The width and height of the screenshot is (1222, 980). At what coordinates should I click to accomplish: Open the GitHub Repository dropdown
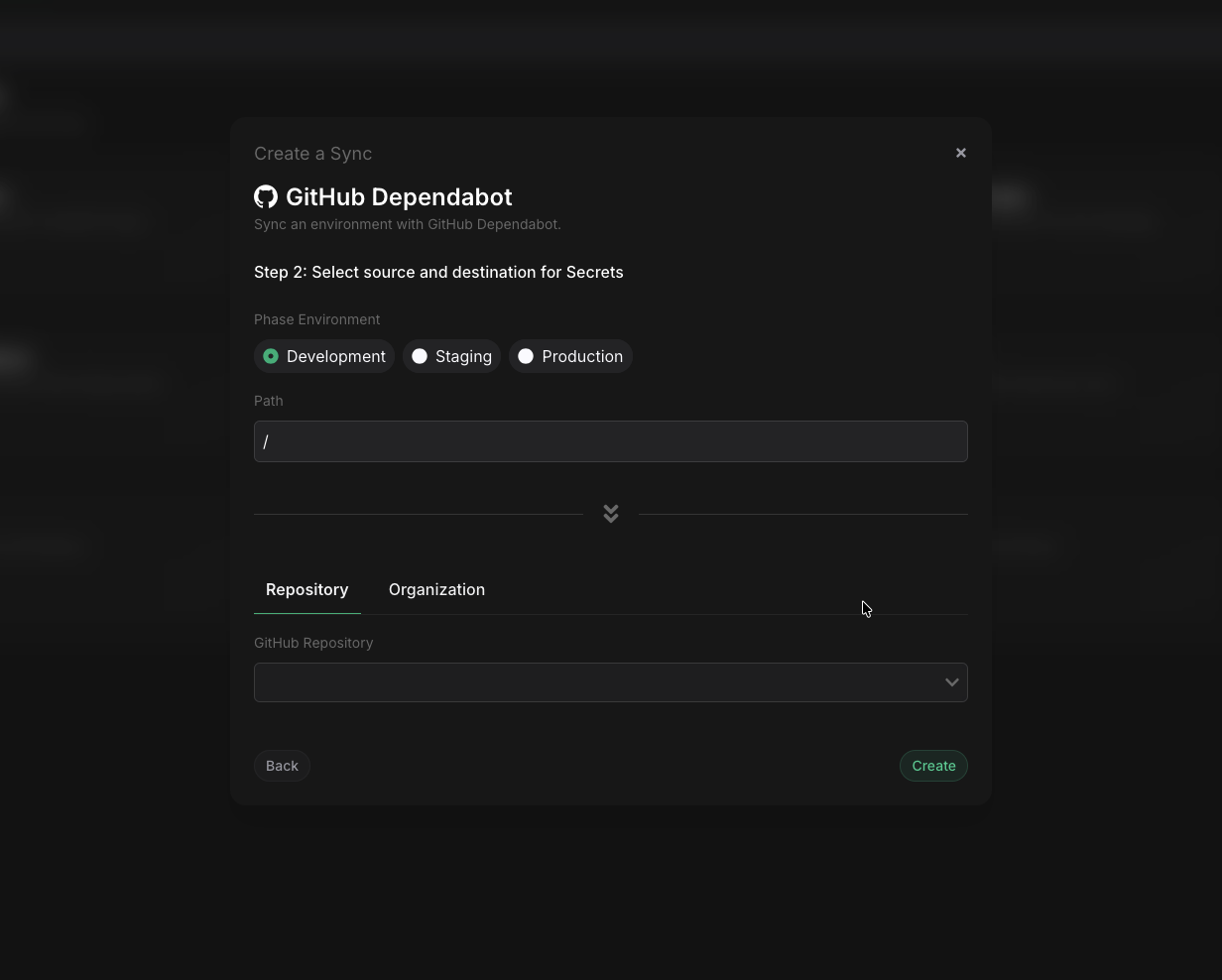tap(611, 682)
